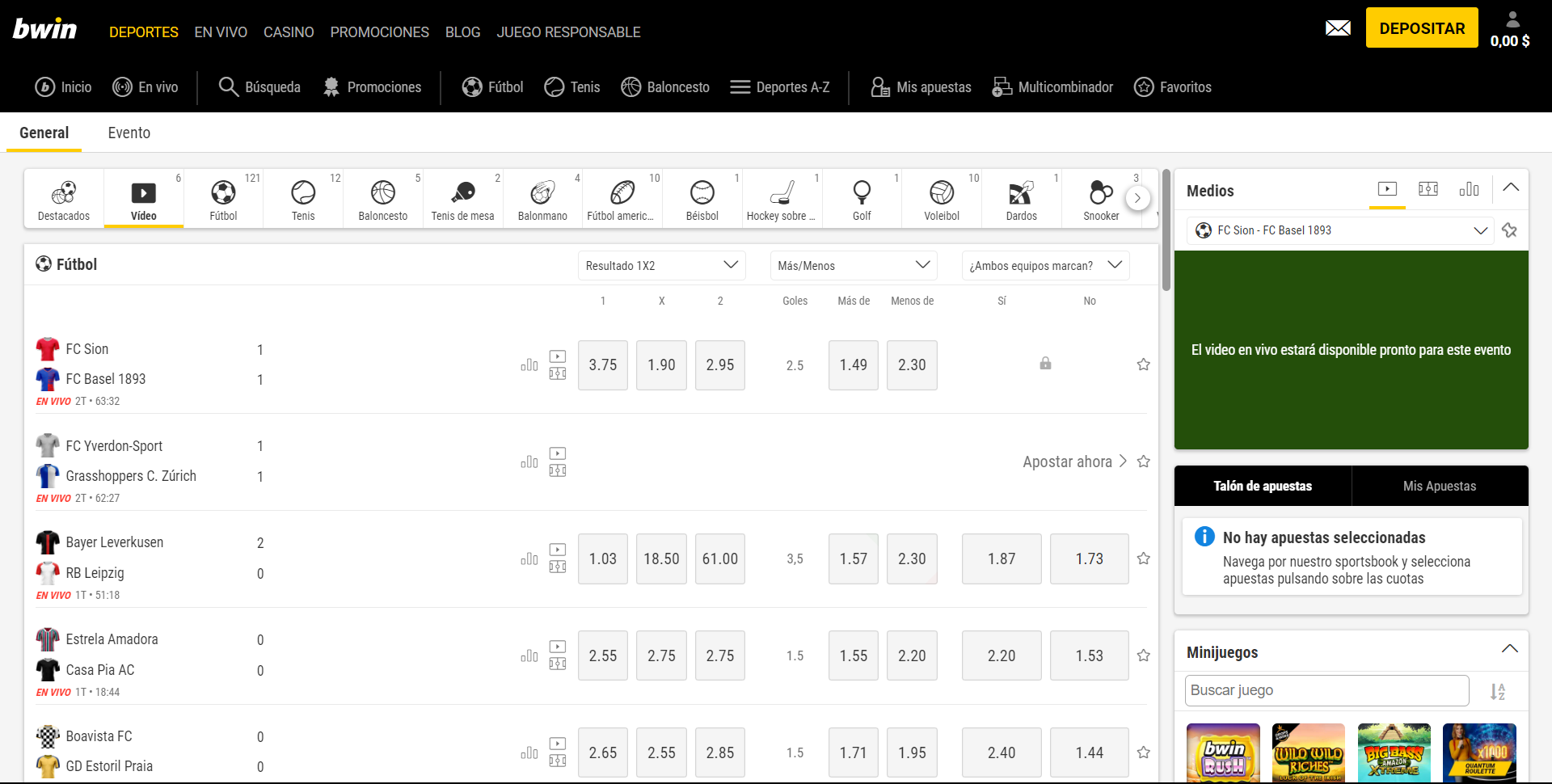Bet on FC Sion win at 3.75
This screenshot has height=784, width=1552.
click(x=603, y=365)
